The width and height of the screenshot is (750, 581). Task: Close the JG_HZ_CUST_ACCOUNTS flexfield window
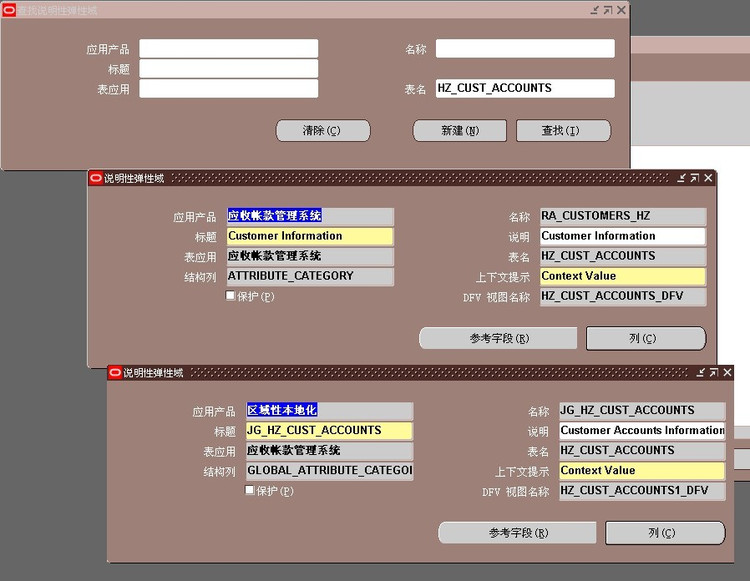pyautogui.click(x=728, y=373)
